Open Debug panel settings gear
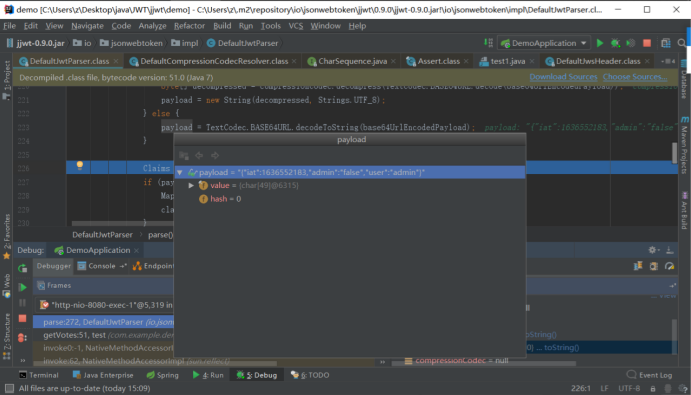 click(x=653, y=250)
